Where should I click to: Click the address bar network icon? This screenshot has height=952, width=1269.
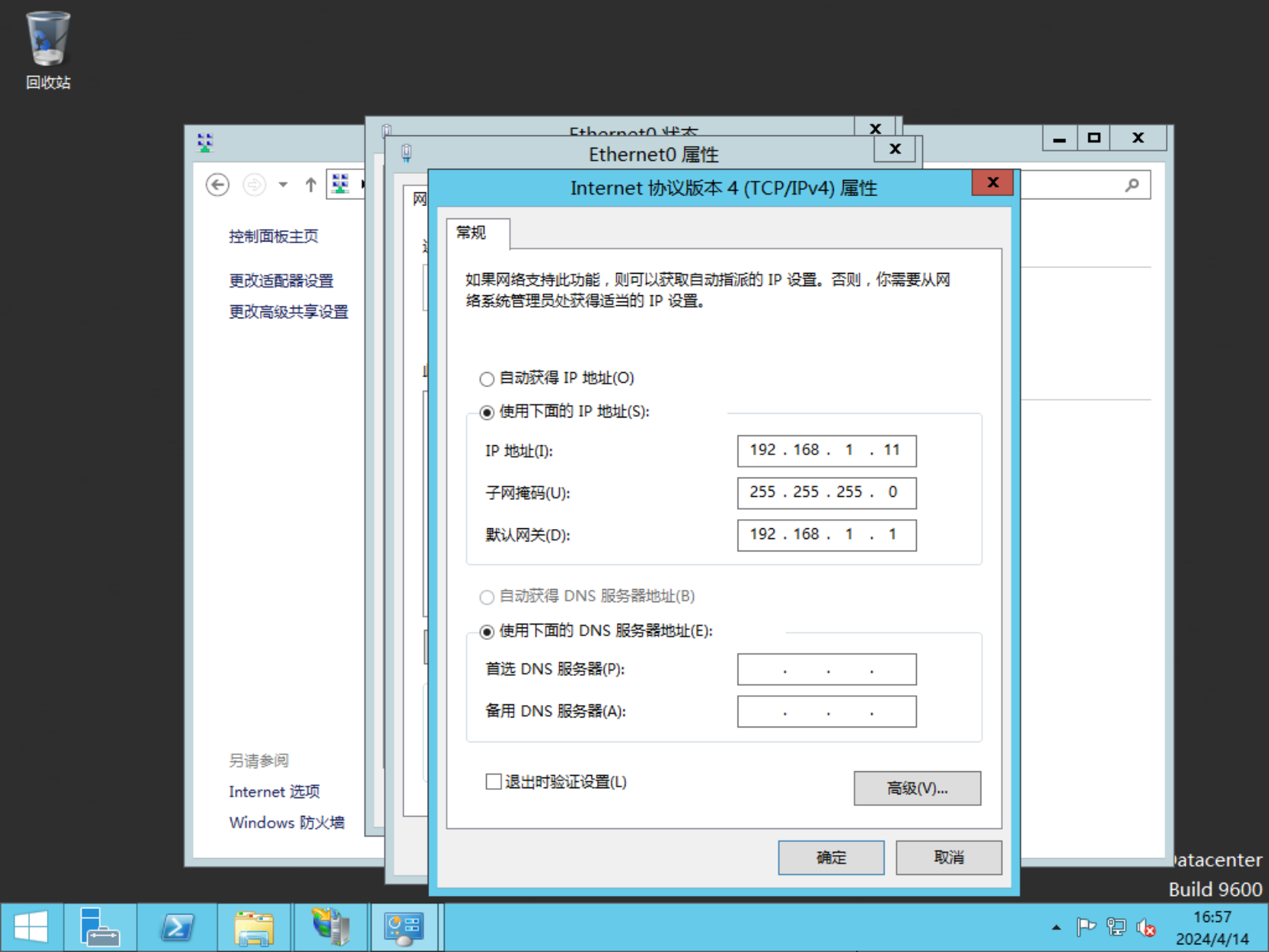tap(340, 184)
